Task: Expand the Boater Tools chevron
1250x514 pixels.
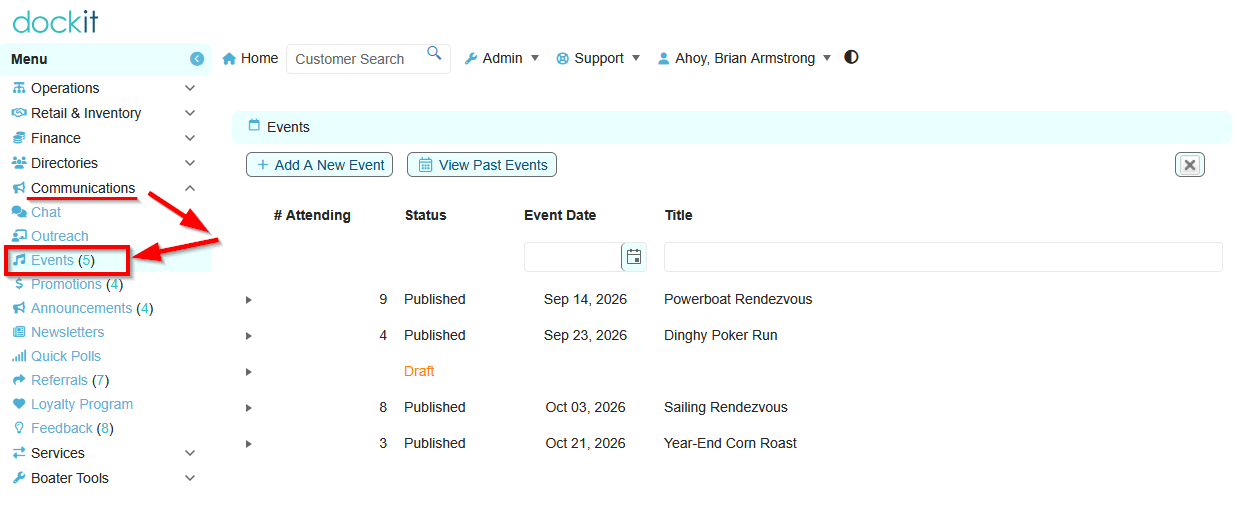Action: (x=190, y=478)
